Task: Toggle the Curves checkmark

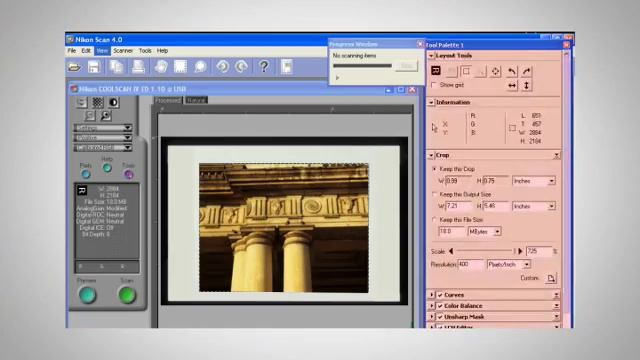Action: [x=440, y=295]
